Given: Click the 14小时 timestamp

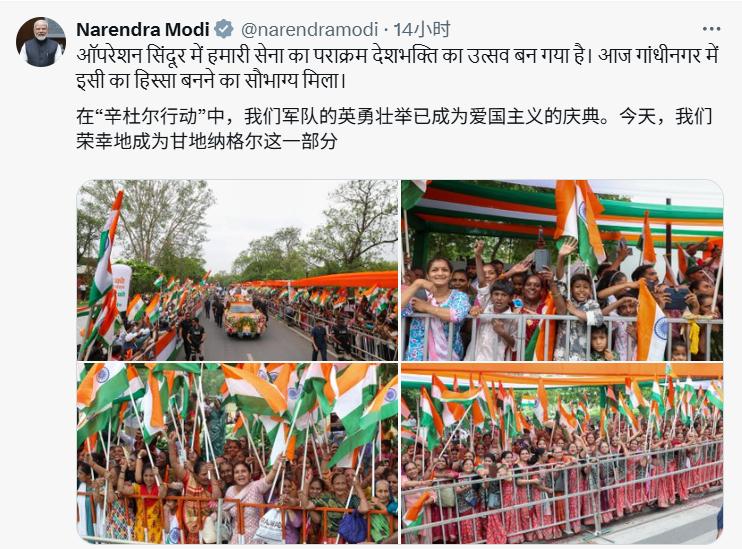Looking at the screenshot, I should (x=422, y=29).
